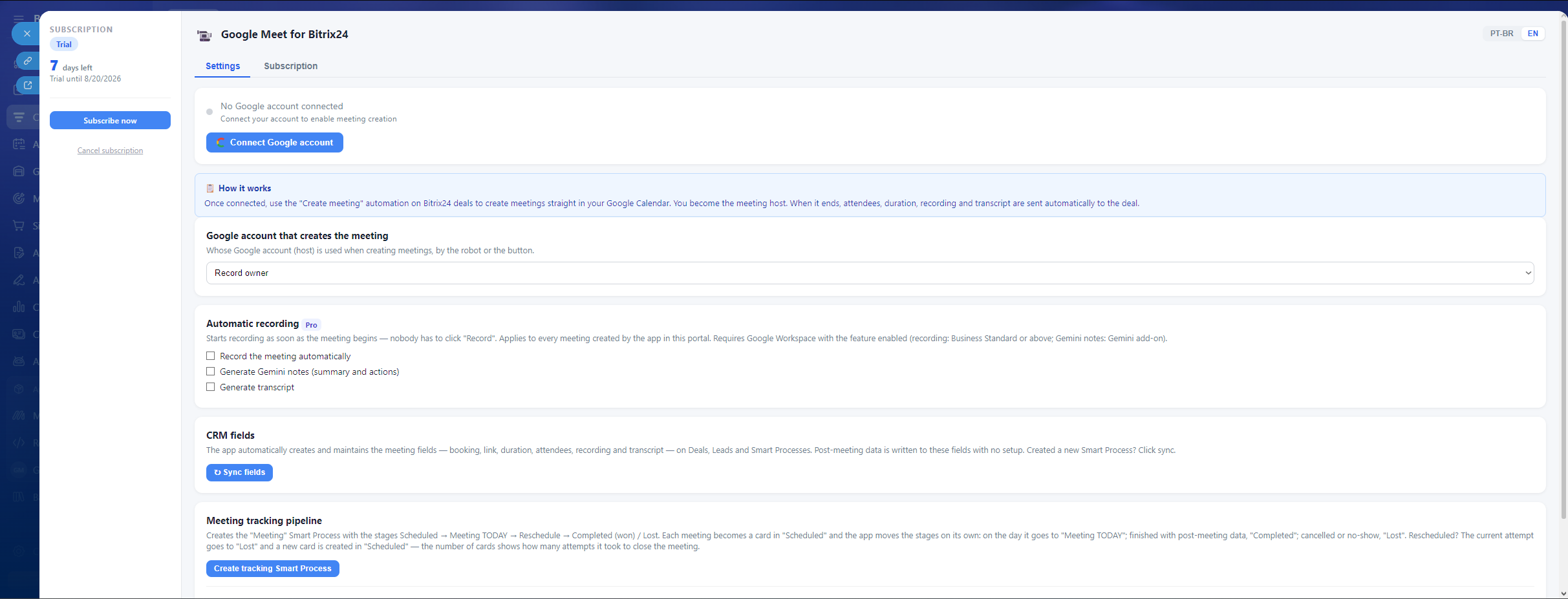Select EN language

(1532, 34)
